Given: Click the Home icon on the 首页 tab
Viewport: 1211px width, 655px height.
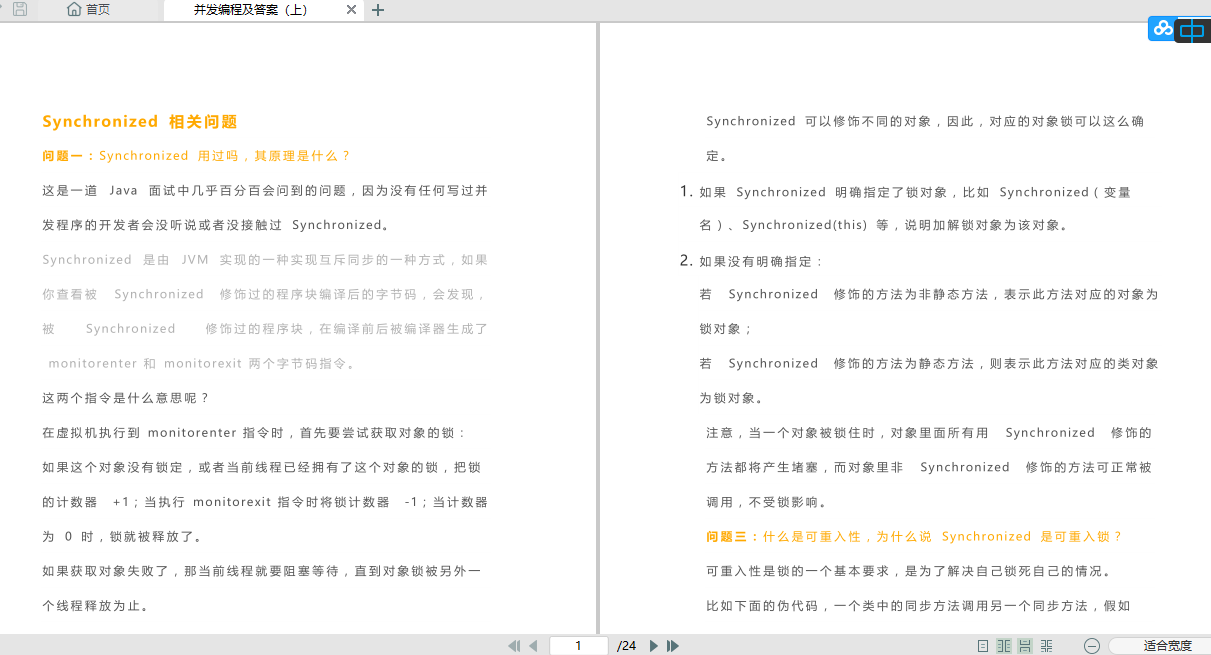Looking at the screenshot, I should click(x=74, y=9).
